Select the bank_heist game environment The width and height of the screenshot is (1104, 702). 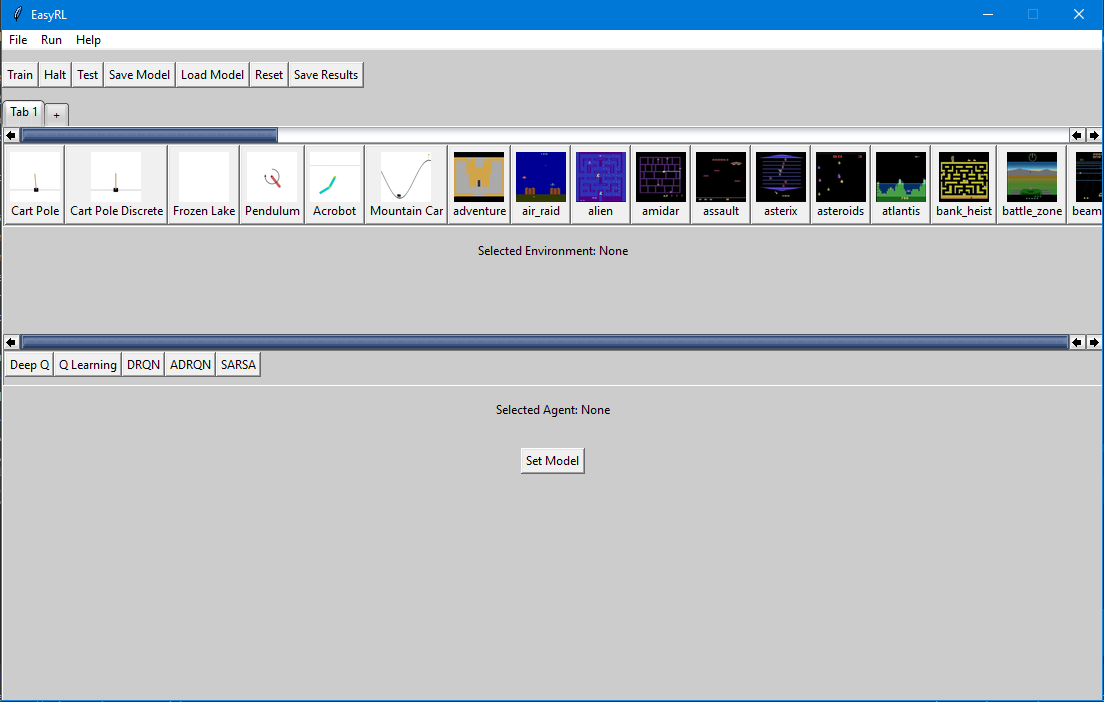click(963, 184)
